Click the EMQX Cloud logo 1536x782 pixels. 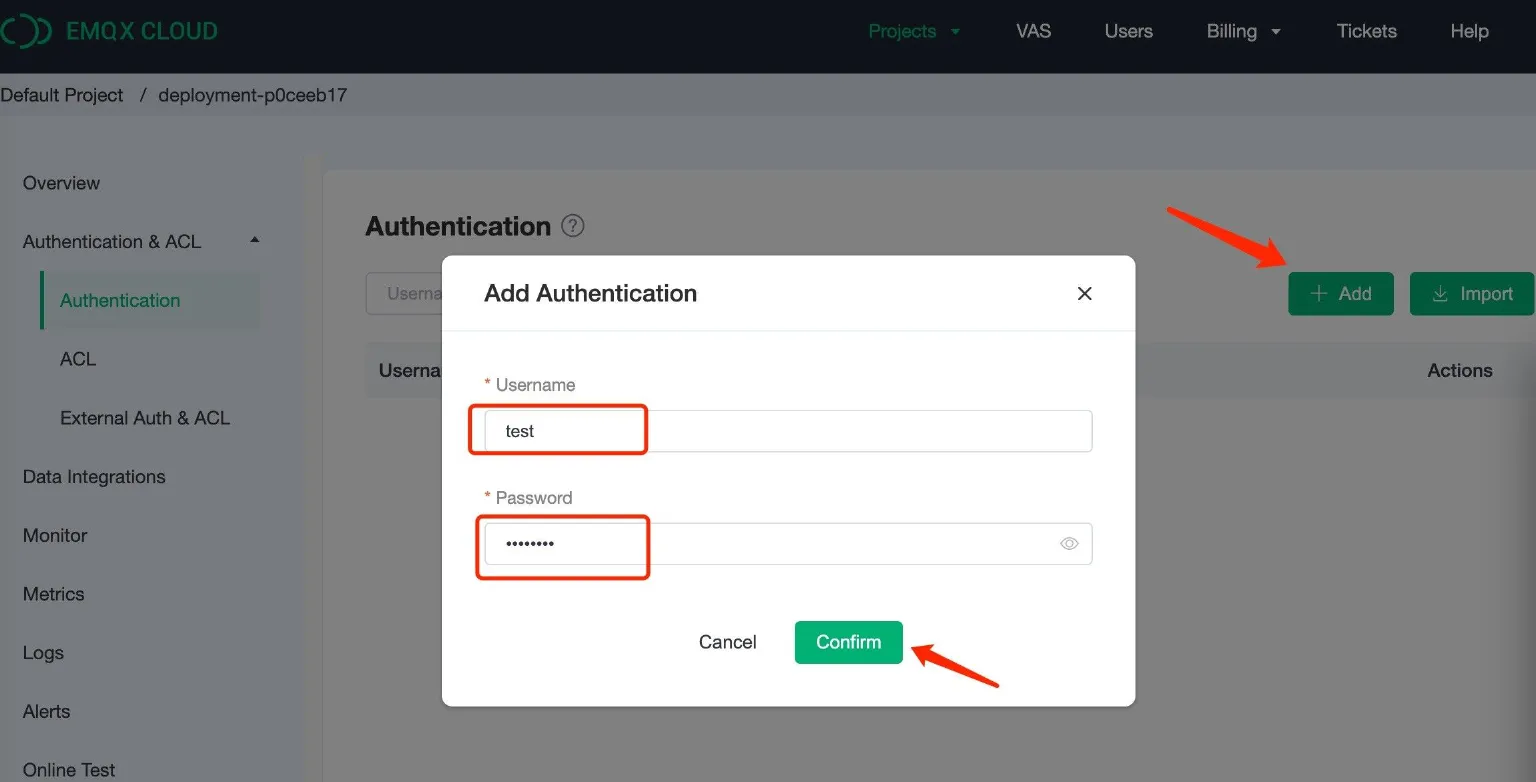110,30
